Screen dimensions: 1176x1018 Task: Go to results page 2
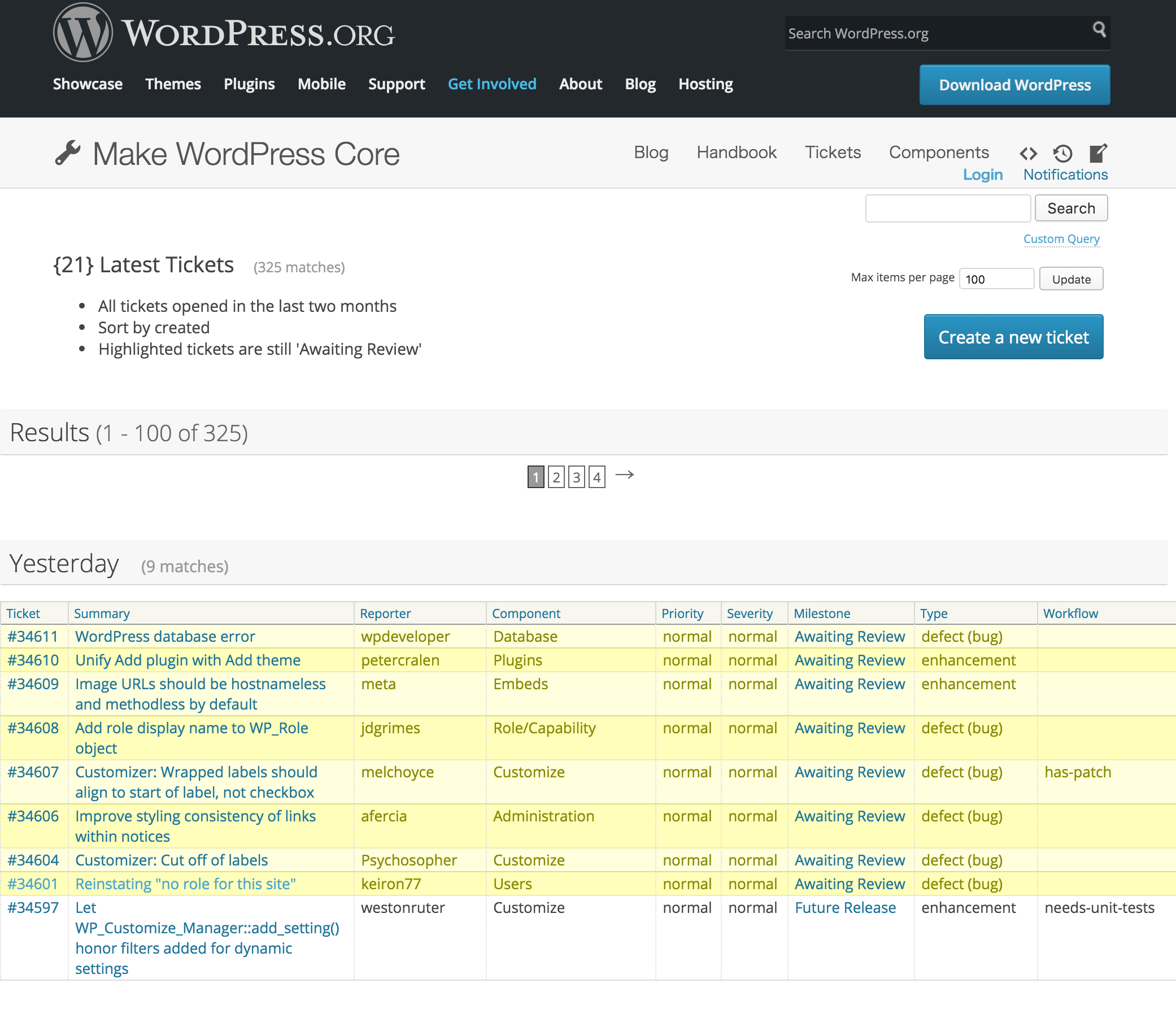556,477
